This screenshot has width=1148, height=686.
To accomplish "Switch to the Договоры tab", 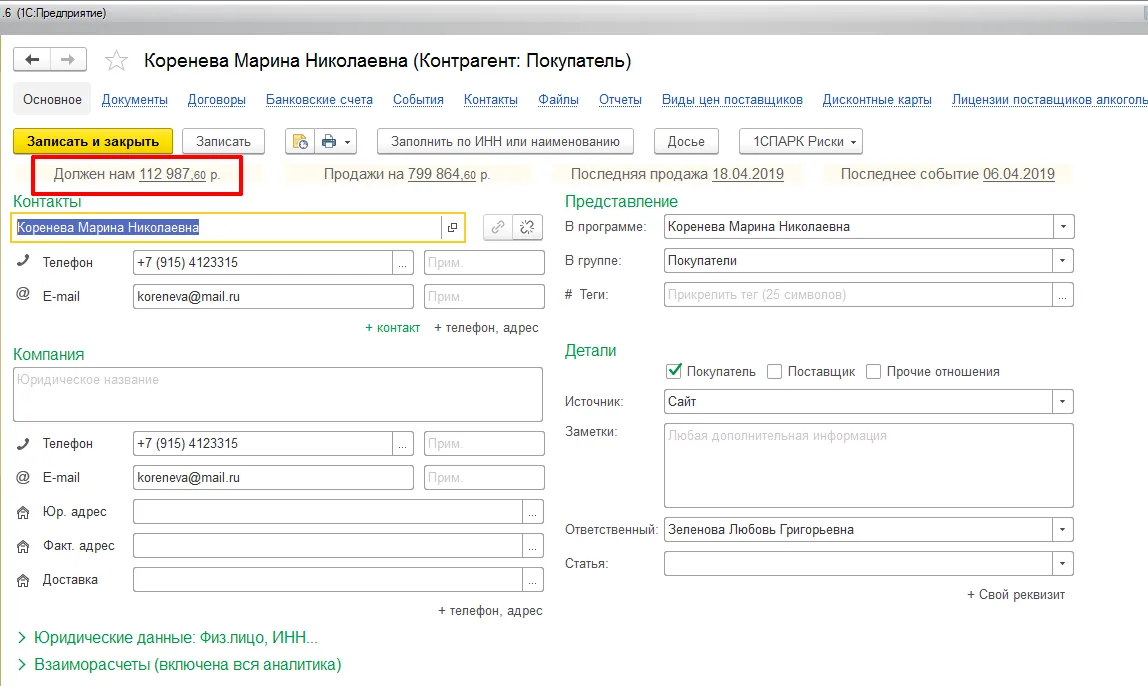I will pos(216,100).
